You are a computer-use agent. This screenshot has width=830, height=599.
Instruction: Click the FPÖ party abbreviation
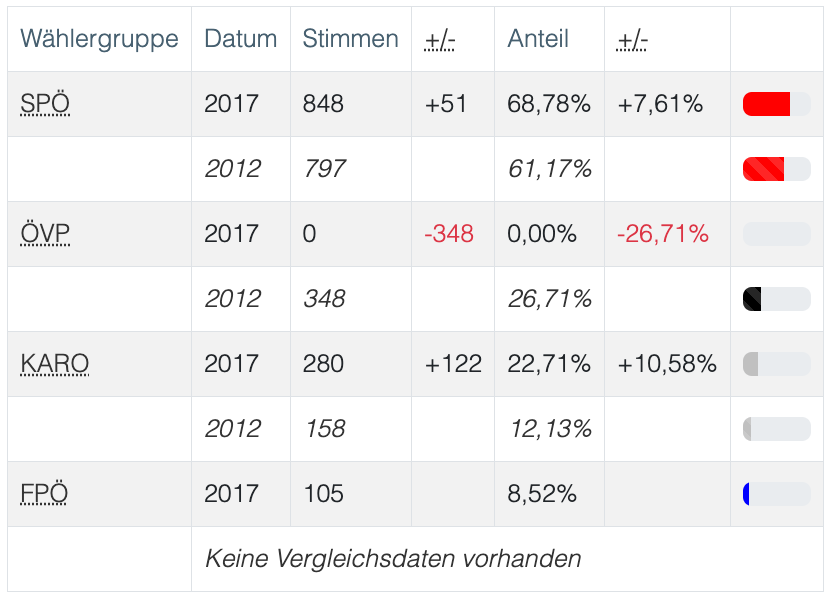click(x=45, y=494)
